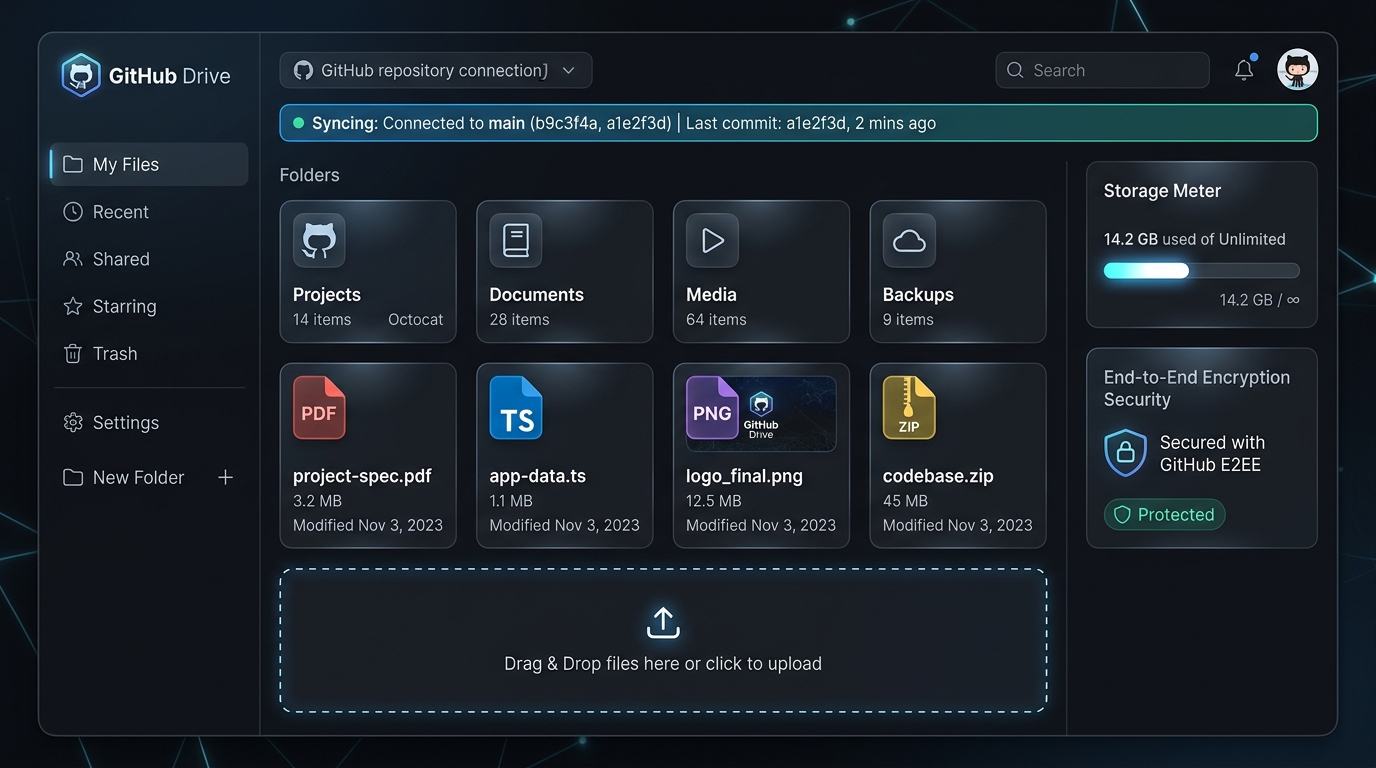
Task: Click the Starring star icon
Action: coord(73,306)
